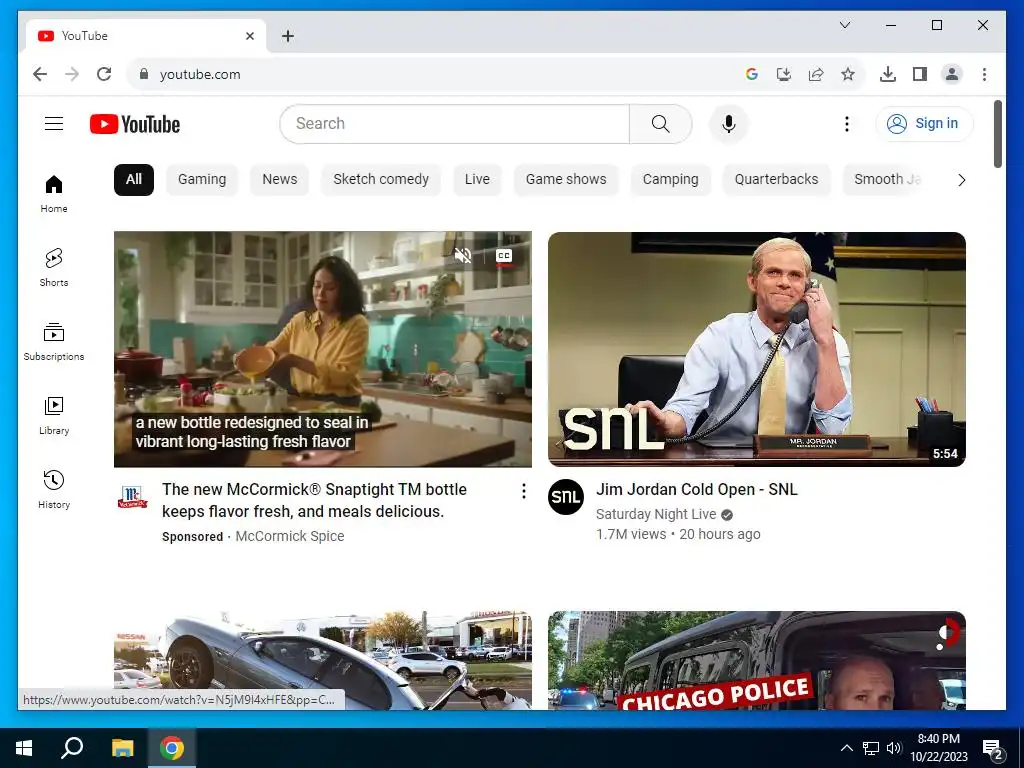Open YouTube settings three-dot menu

[846, 123]
